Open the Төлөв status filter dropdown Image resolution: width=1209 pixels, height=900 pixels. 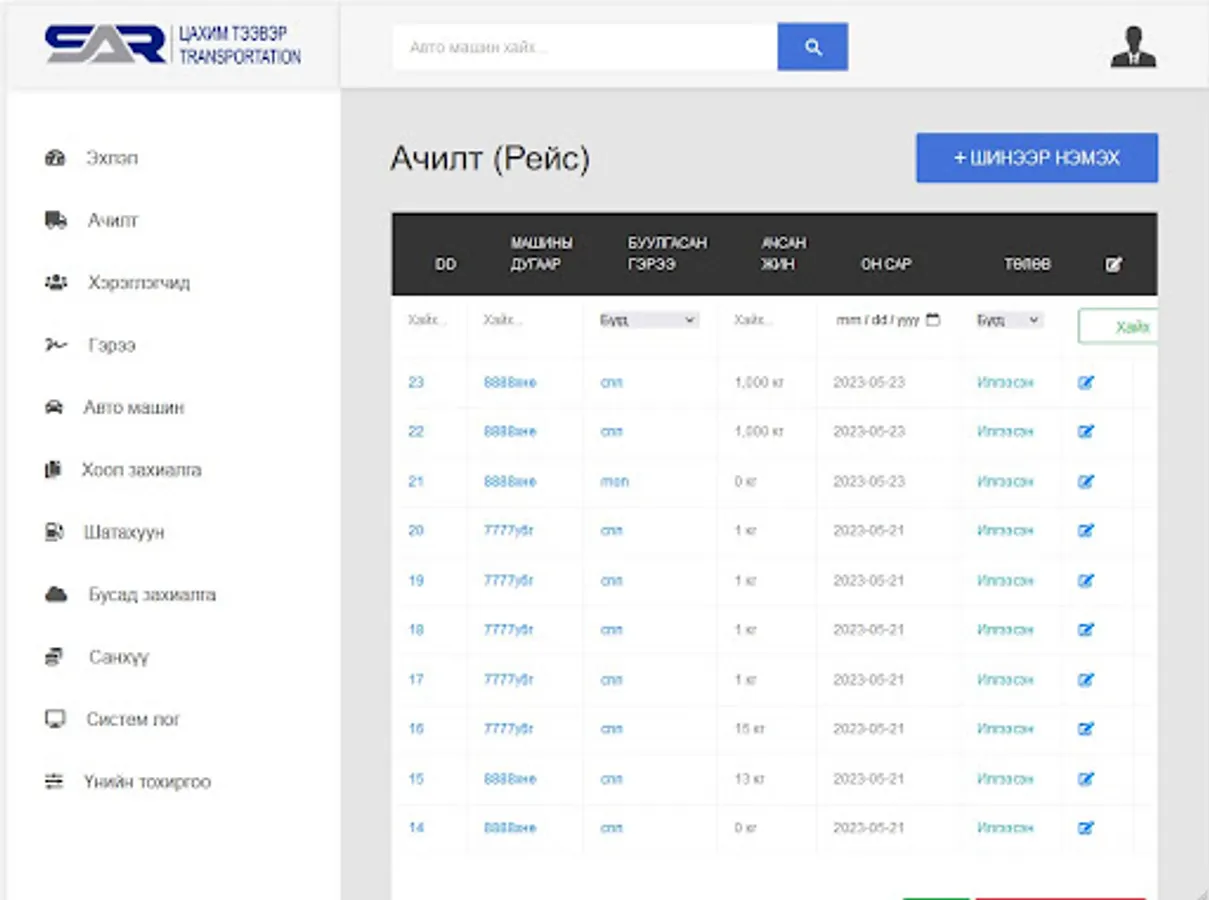pos(1009,320)
